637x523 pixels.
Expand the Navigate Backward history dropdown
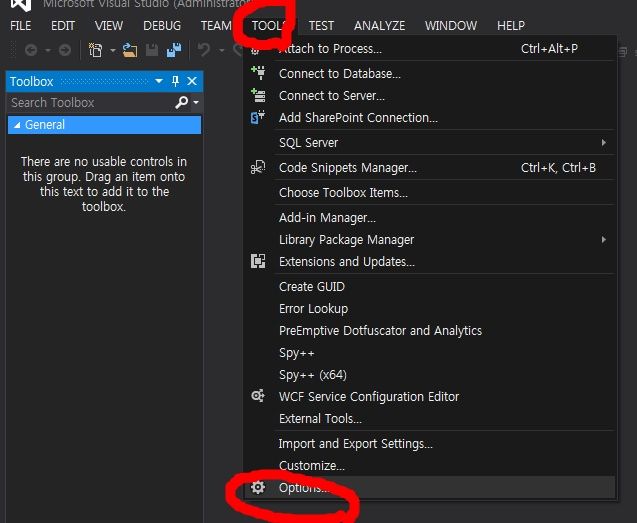[48, 50]
